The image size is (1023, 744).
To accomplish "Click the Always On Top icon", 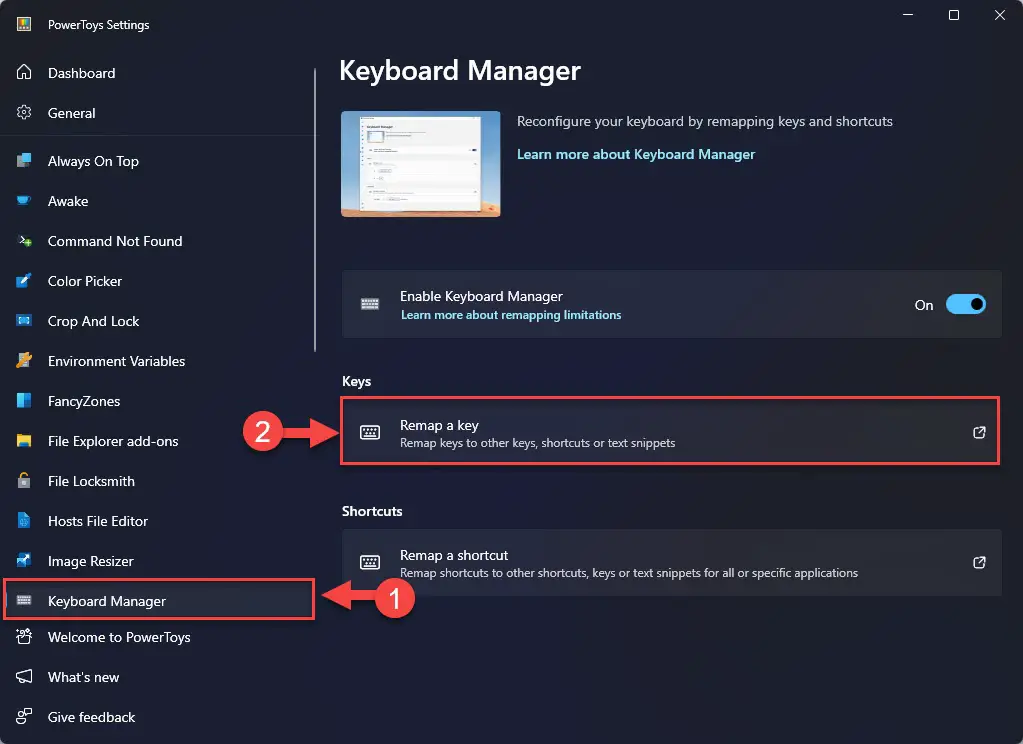I will [x=24, y=161].
